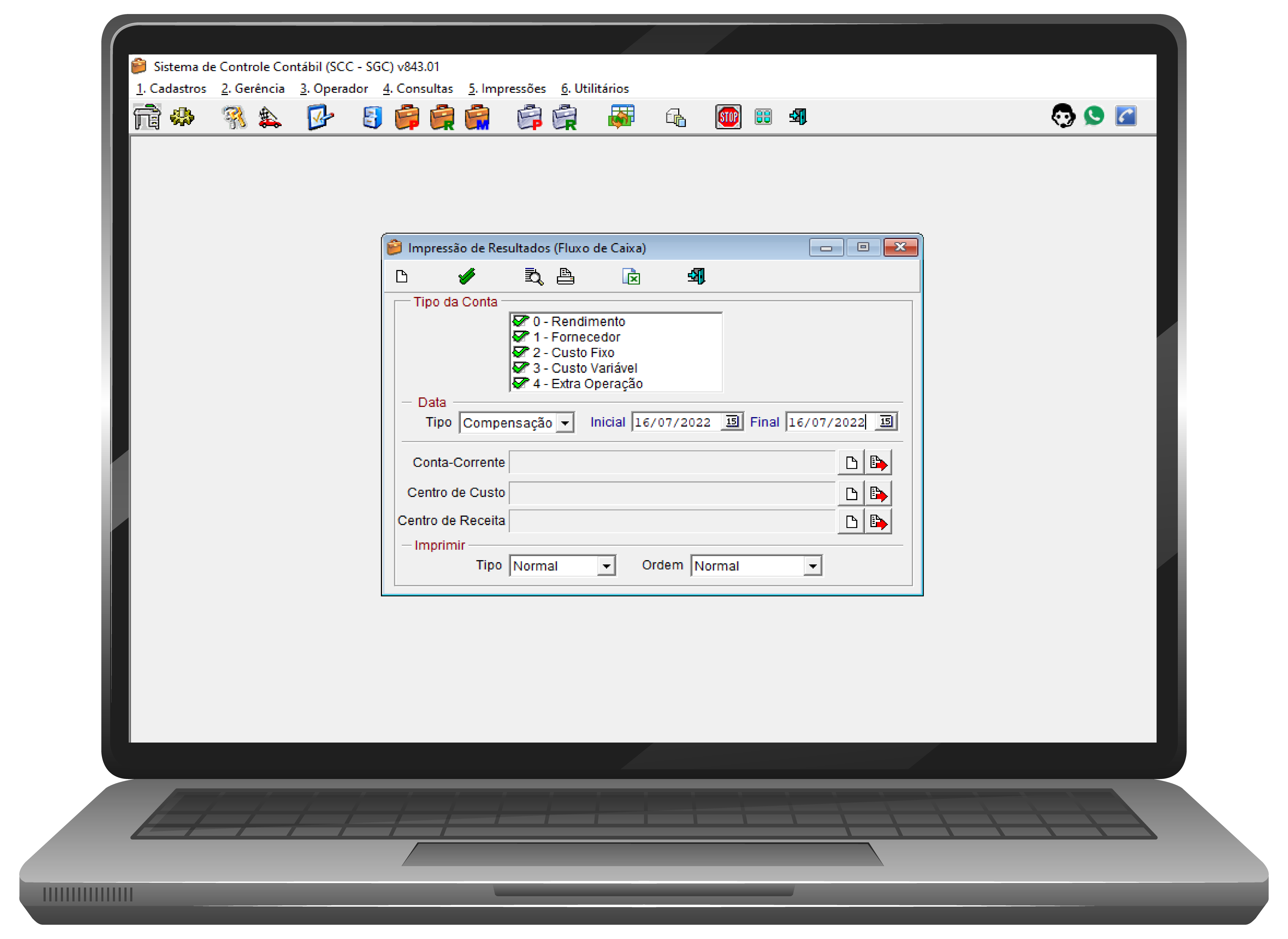
Task: Open the yellow gear settings icon
Action: [x=182, y=117]
